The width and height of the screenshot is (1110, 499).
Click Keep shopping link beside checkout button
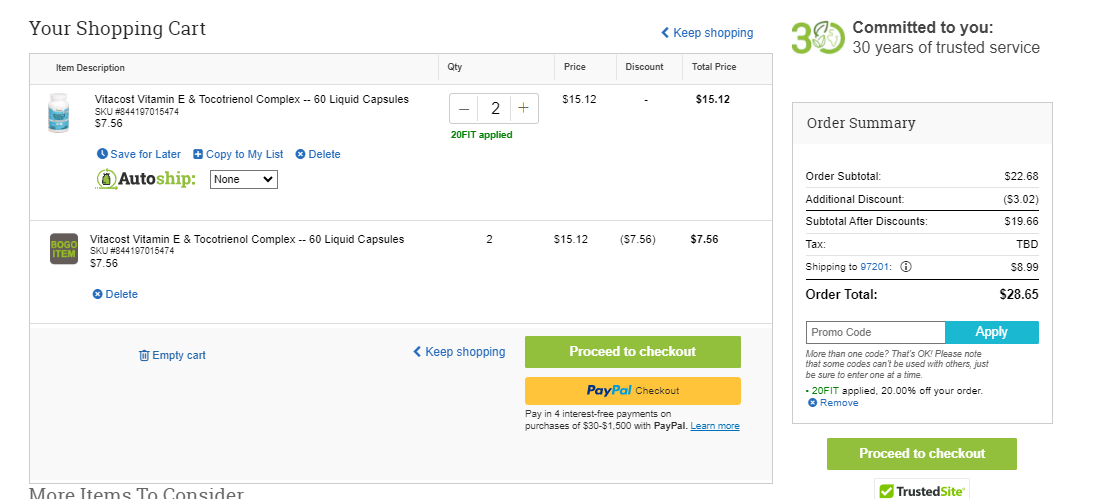pyautogui.click(x=459, y=352)
